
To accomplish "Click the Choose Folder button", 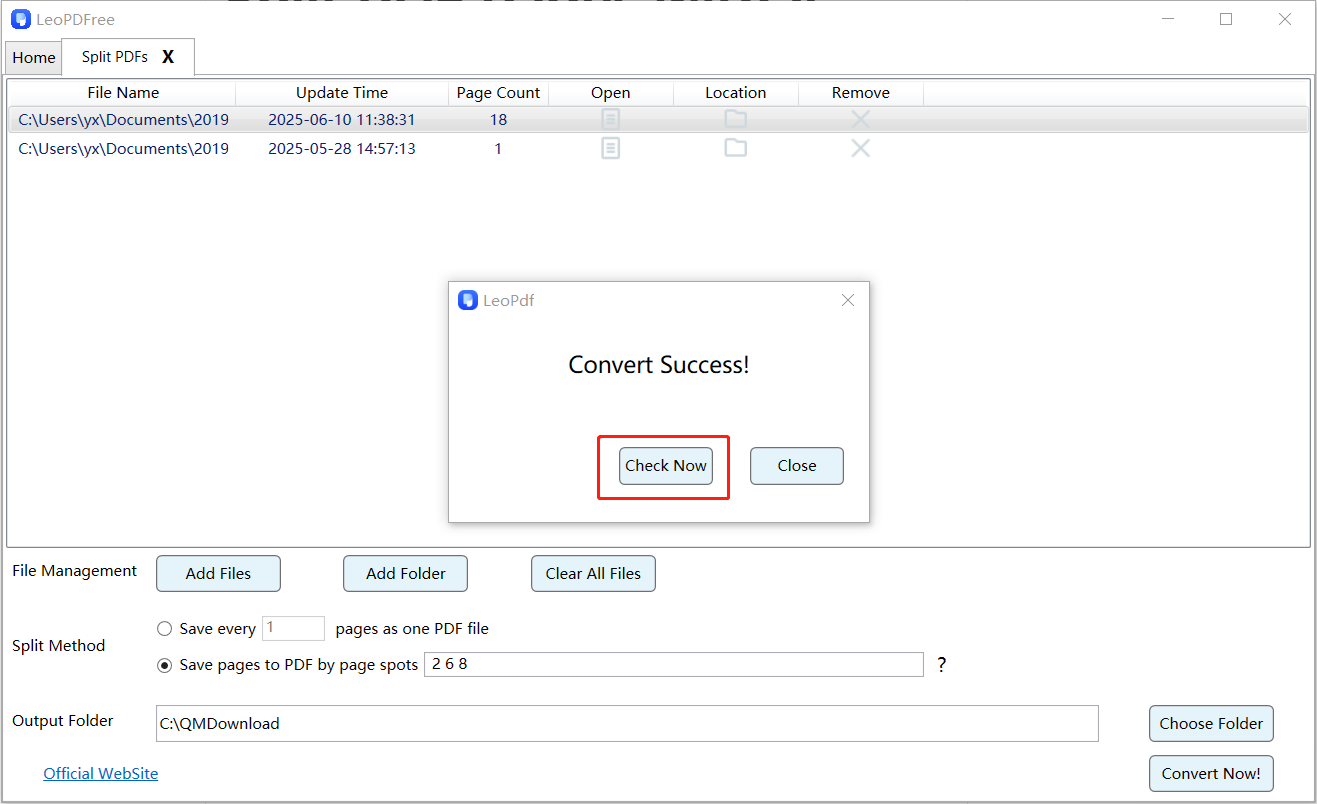I will pyautogui.click(x=1211, y=724).
